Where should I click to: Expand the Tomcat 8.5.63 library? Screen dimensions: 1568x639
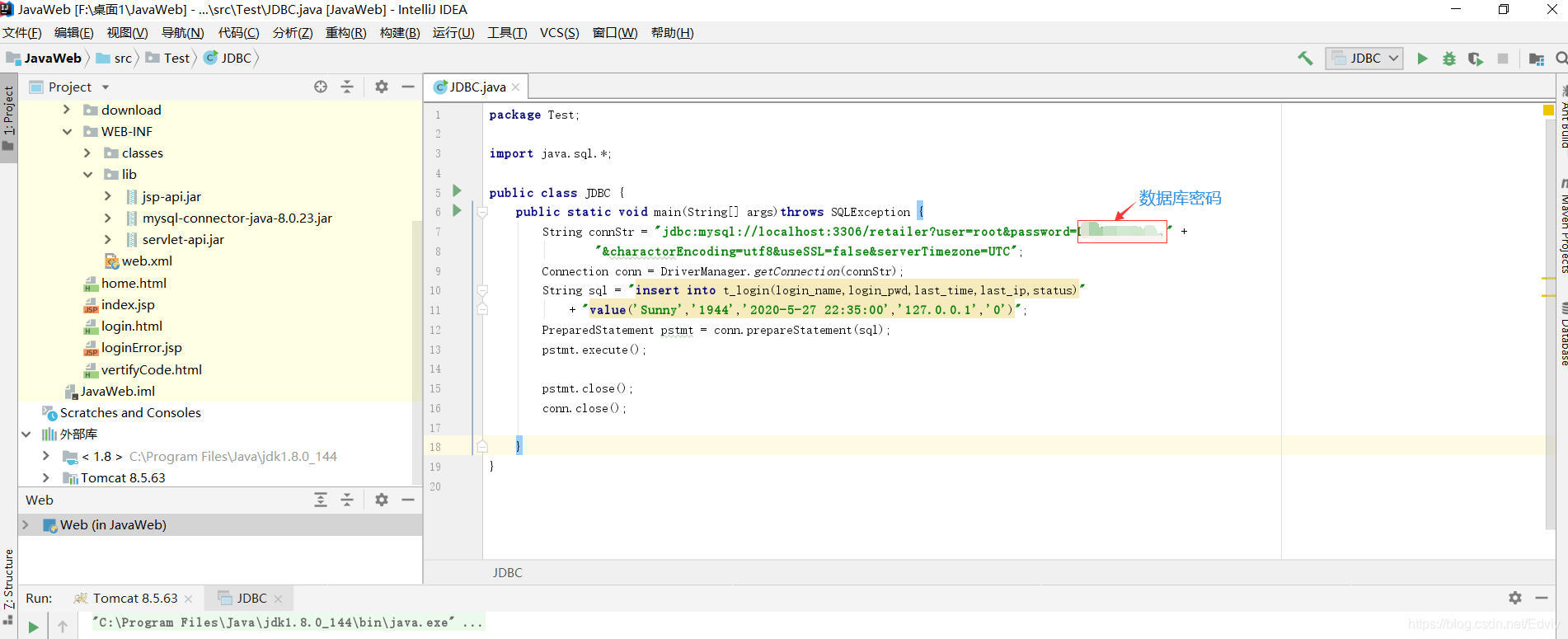click(46, 477)
